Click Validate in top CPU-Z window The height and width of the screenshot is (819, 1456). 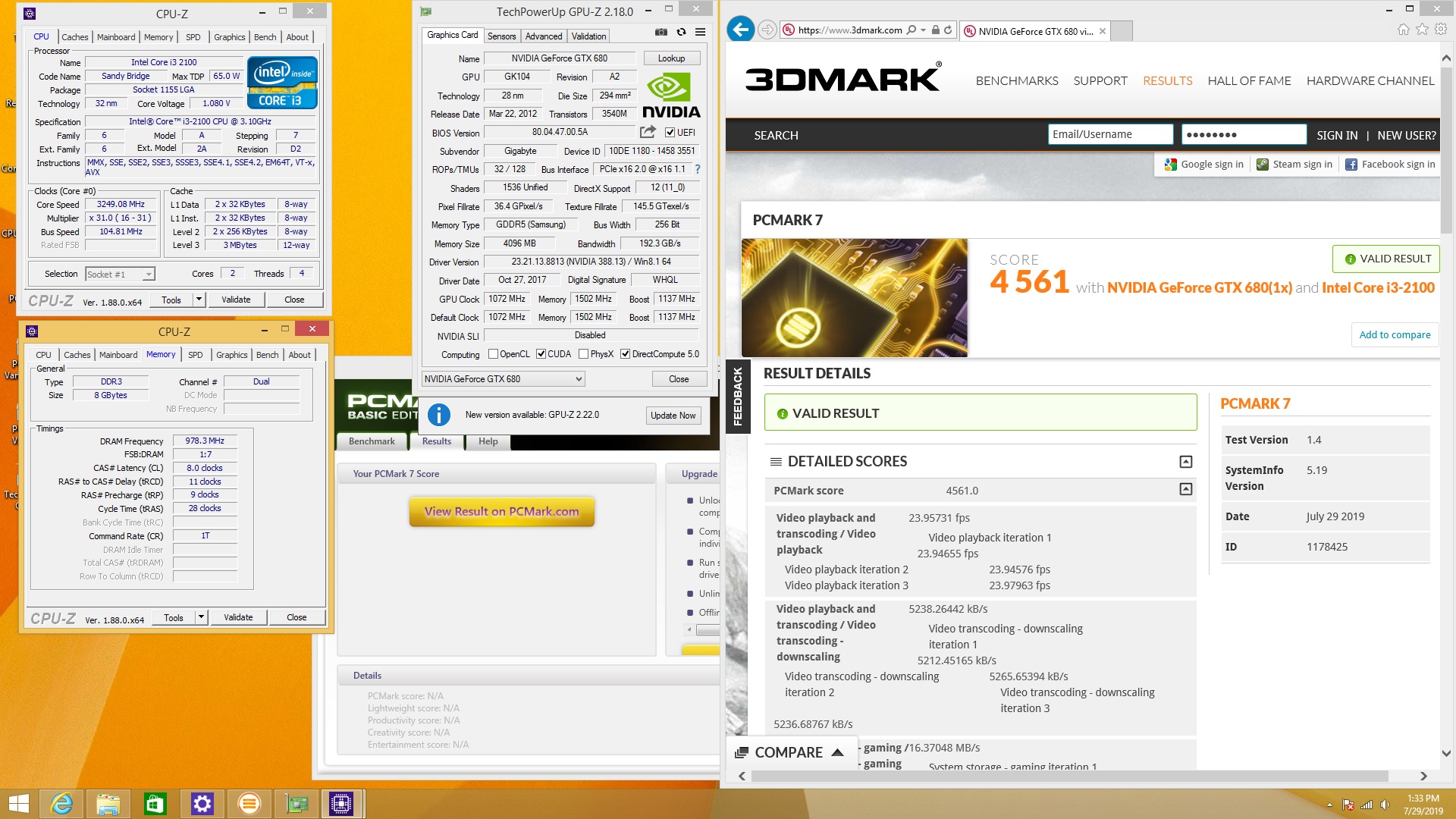tap(236, 300)
